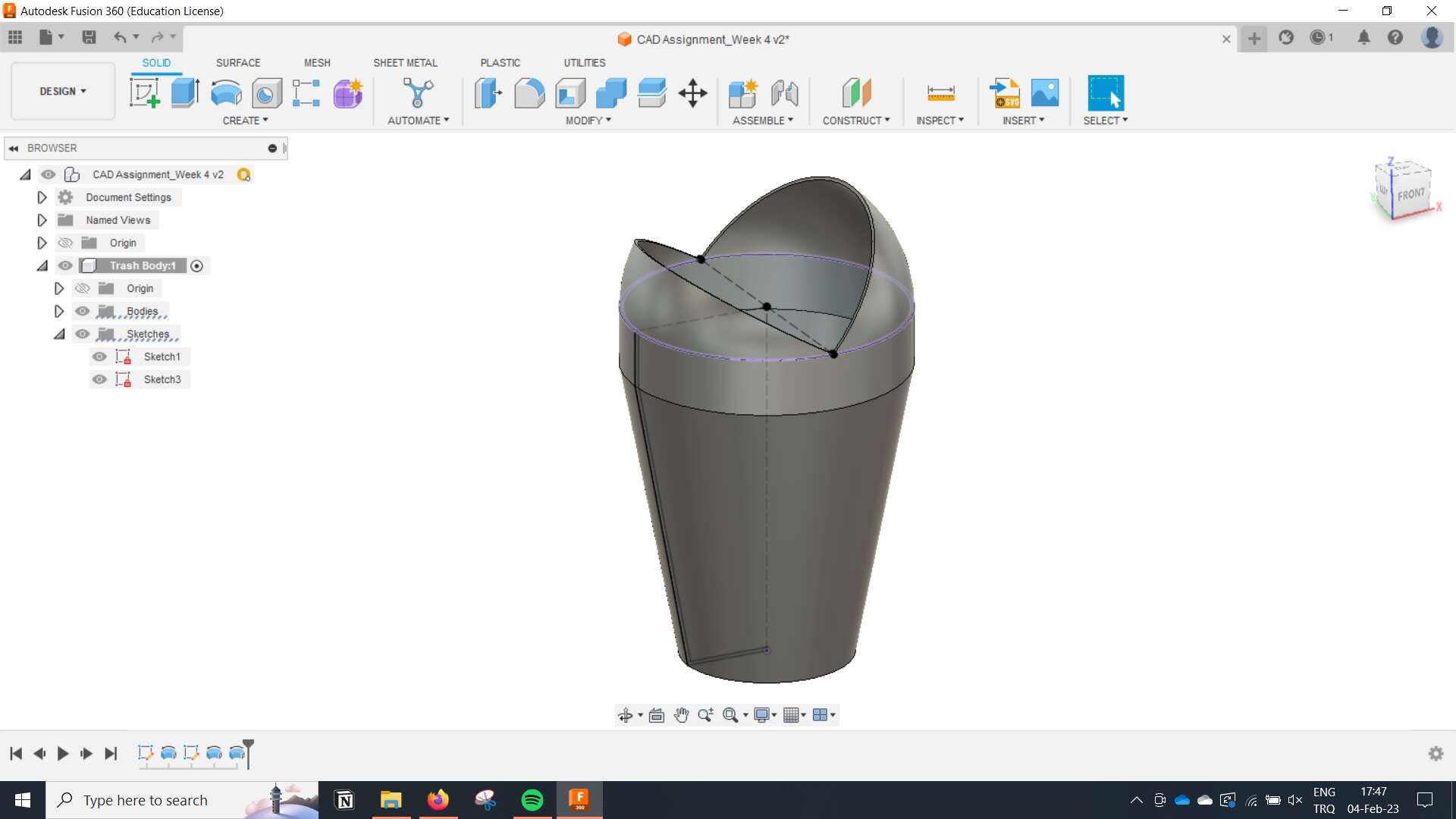Hide Sketch3 visibility
Image resolution: width=1456 pixels, height=819 pixels.
tap(99, 379)
